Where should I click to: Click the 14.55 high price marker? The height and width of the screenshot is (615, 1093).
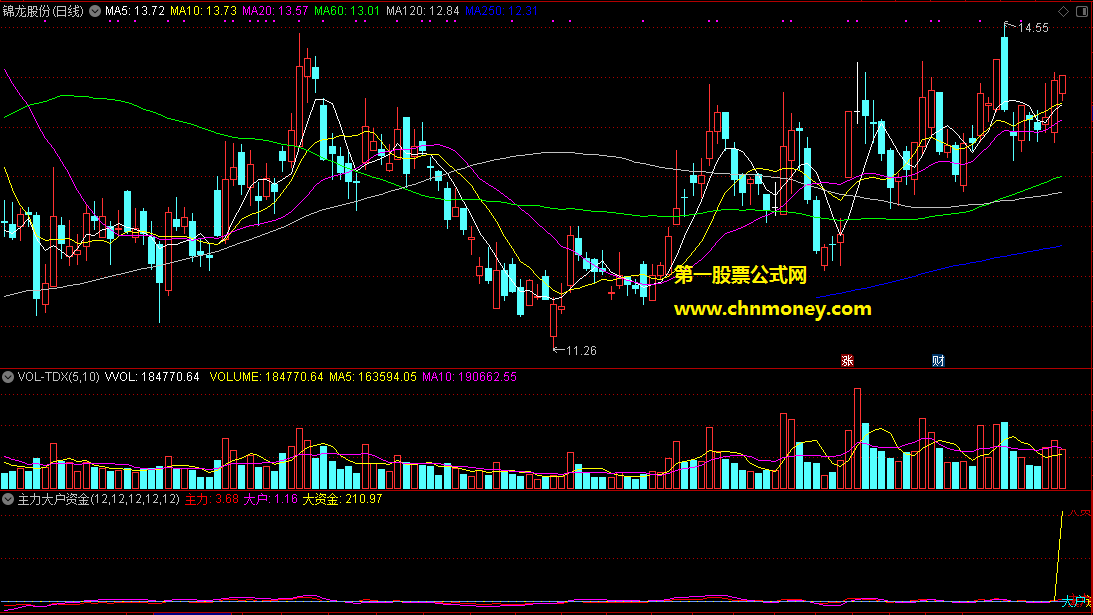[x=1033, y=28]
